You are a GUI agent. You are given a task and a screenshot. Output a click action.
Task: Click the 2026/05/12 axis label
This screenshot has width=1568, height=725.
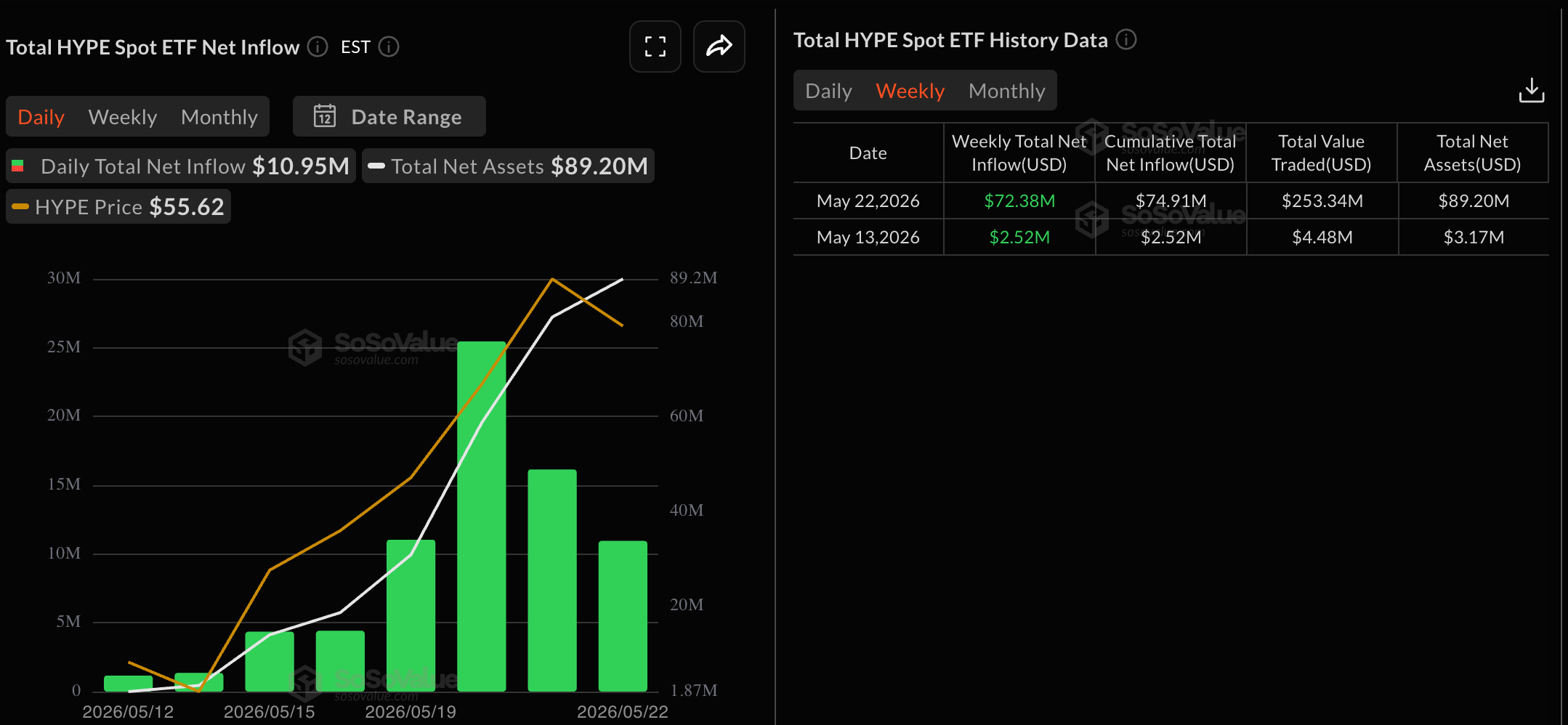pos(128,711)
